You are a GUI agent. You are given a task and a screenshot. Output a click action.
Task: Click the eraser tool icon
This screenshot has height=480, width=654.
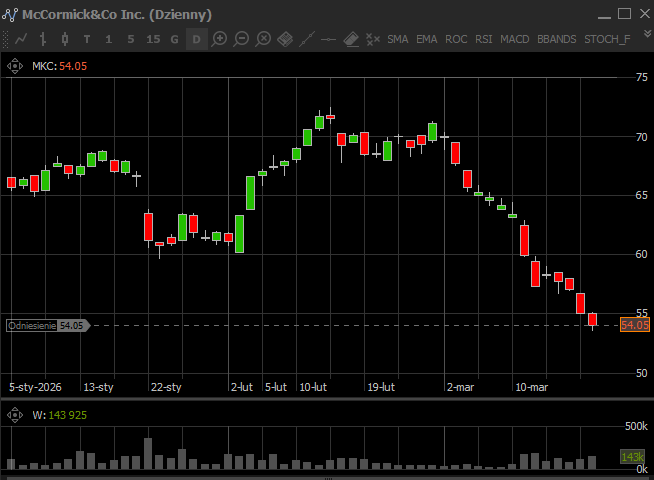[351, 39]
